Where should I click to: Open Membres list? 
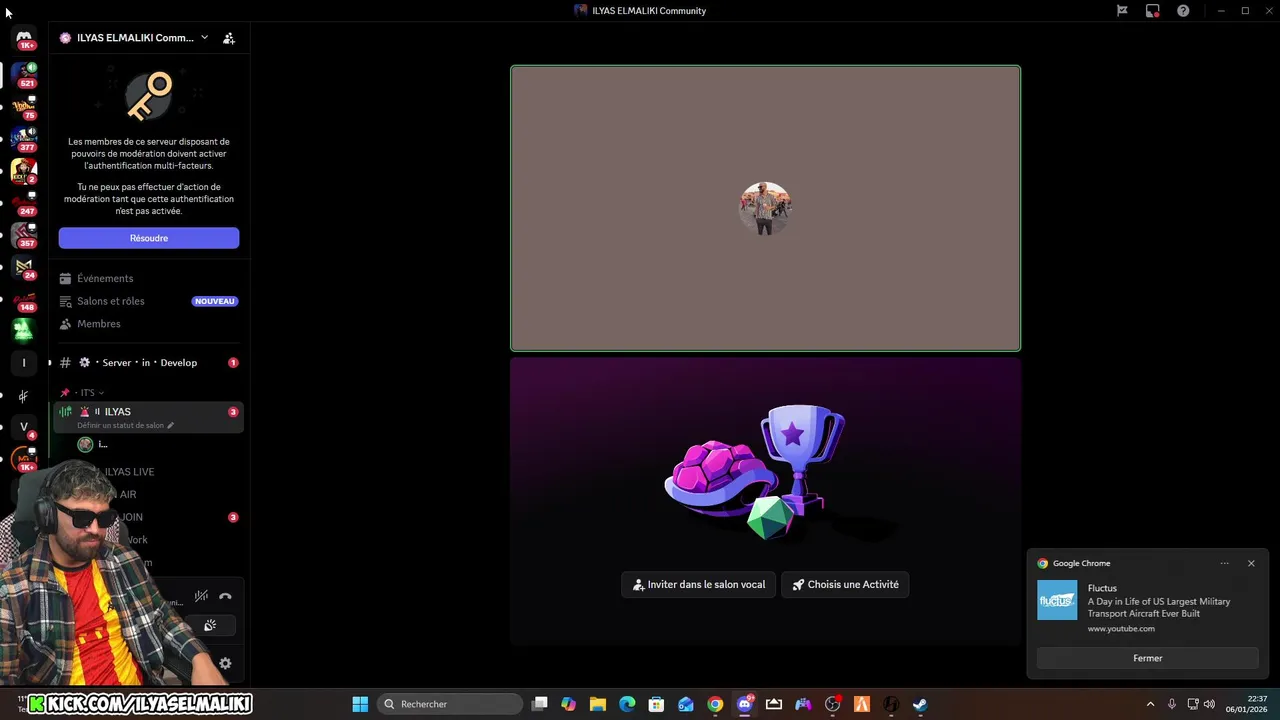147,324
